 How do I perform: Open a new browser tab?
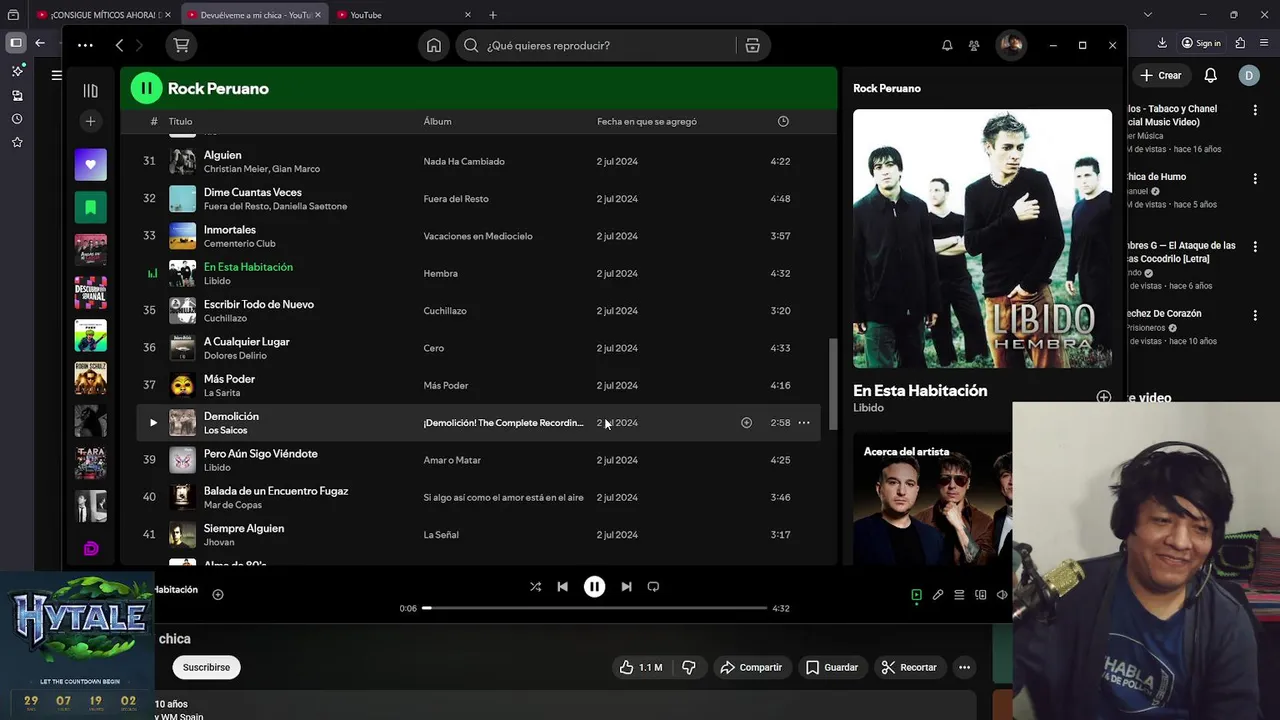point(493,15)
